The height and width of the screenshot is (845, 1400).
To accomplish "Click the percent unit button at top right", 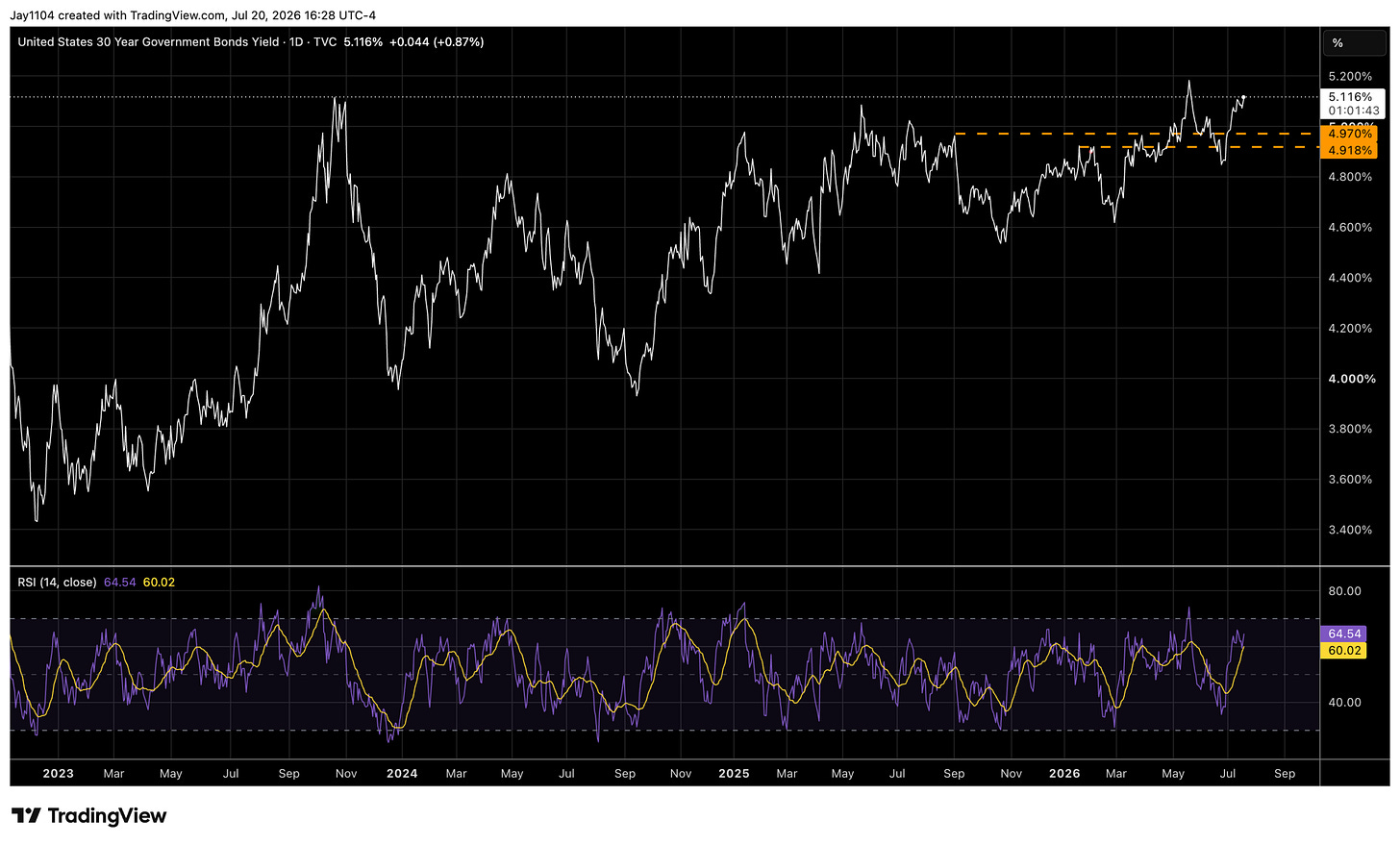I will (x=1353, y=43).
